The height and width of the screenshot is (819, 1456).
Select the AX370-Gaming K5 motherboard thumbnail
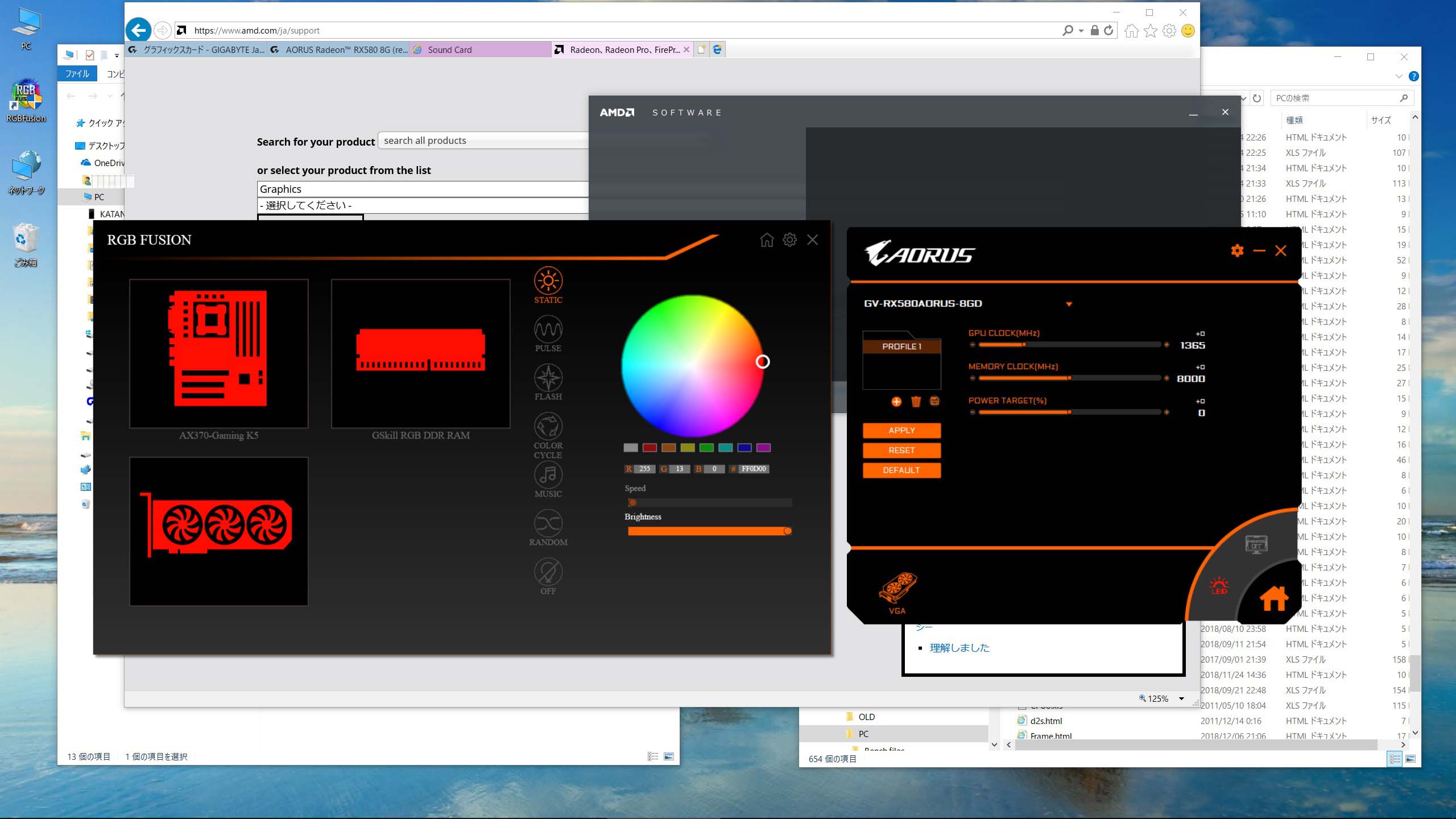219,353
